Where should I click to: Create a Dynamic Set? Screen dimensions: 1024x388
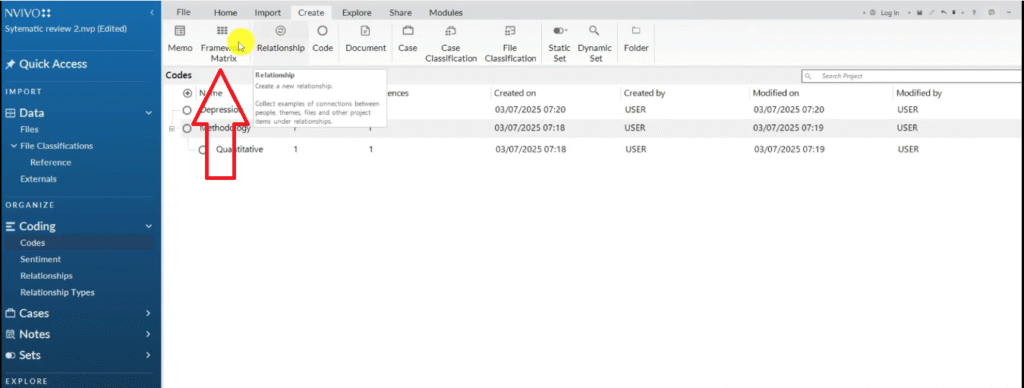tap(594, 43)
